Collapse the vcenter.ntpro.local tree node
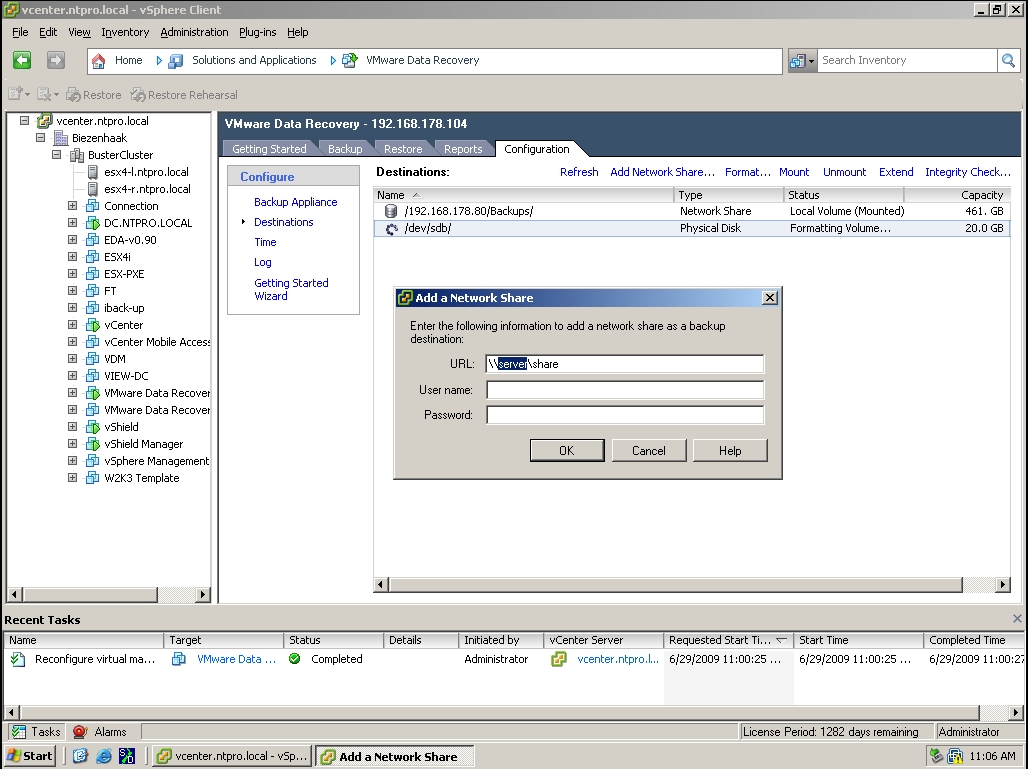Image resolution: width=1028 pixels, height=769 pixels. [x=24, y=121]
